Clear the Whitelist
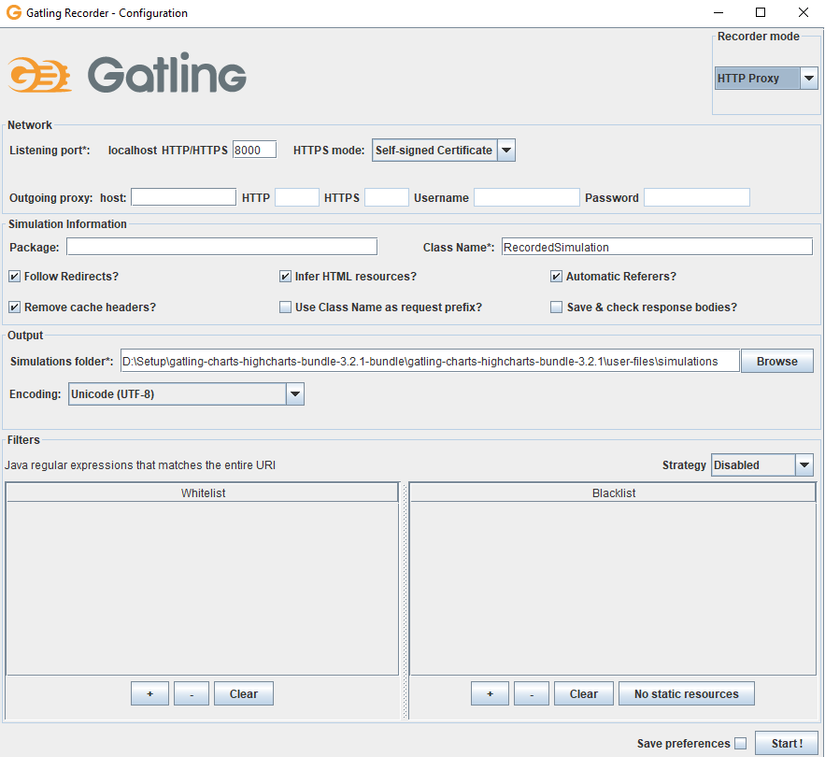The height and width of the screenshot is (757, 825). click(244, 694)
